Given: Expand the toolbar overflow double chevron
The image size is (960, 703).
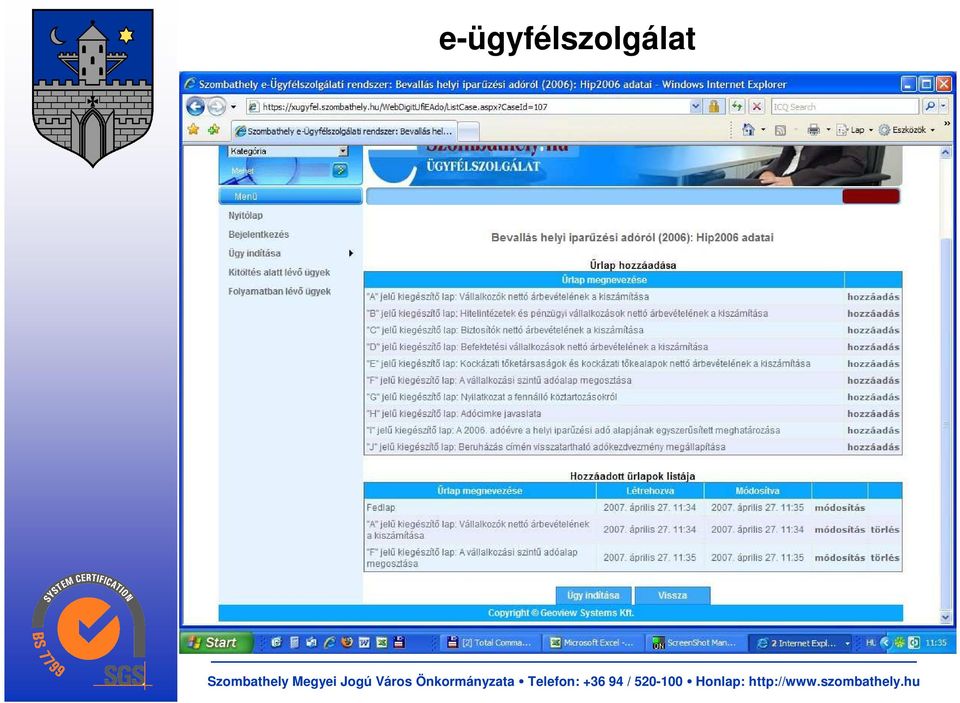Looking at the screenshot, I should tap(947, 124).
